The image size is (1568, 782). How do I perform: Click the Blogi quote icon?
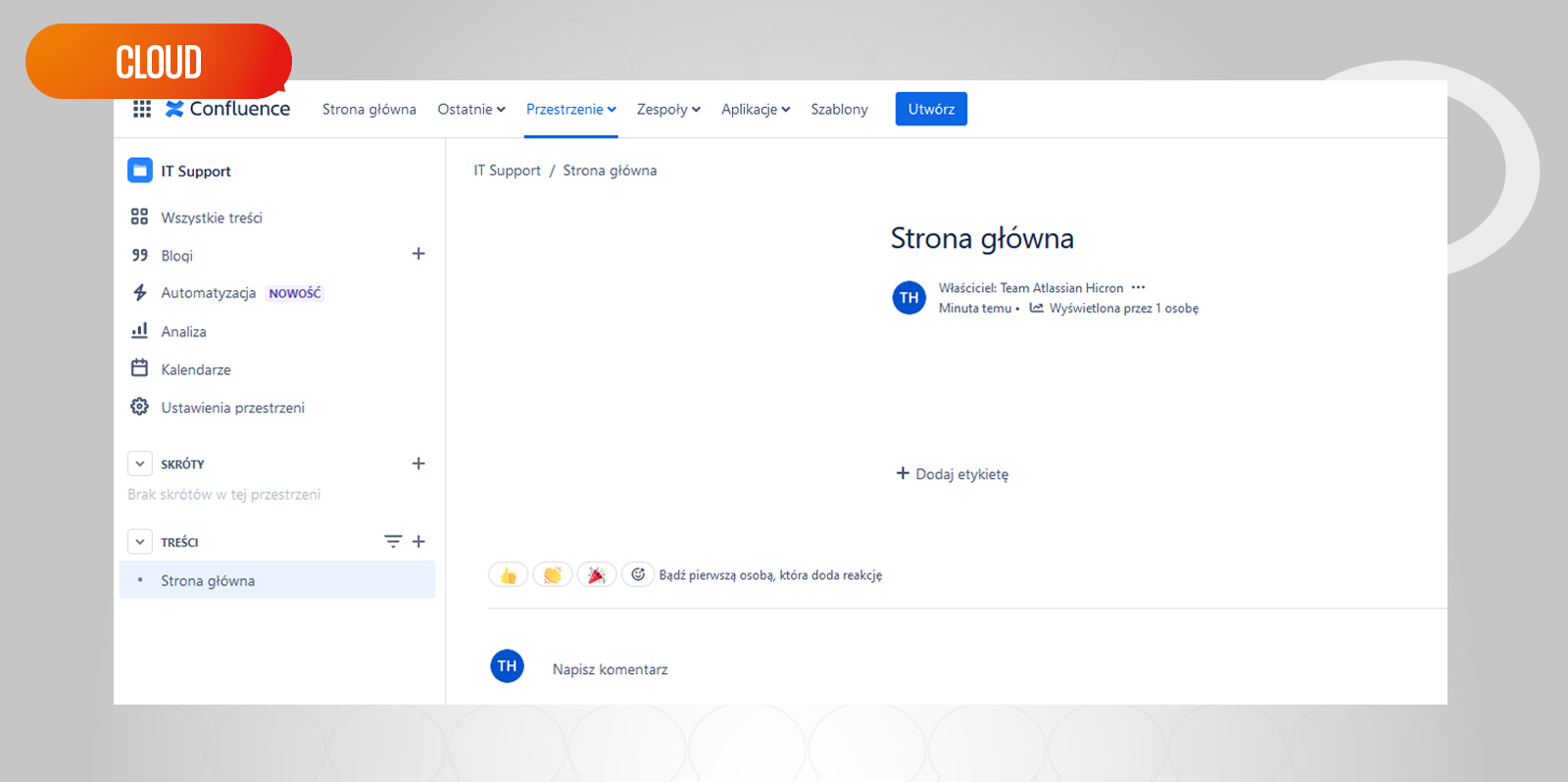139,255
